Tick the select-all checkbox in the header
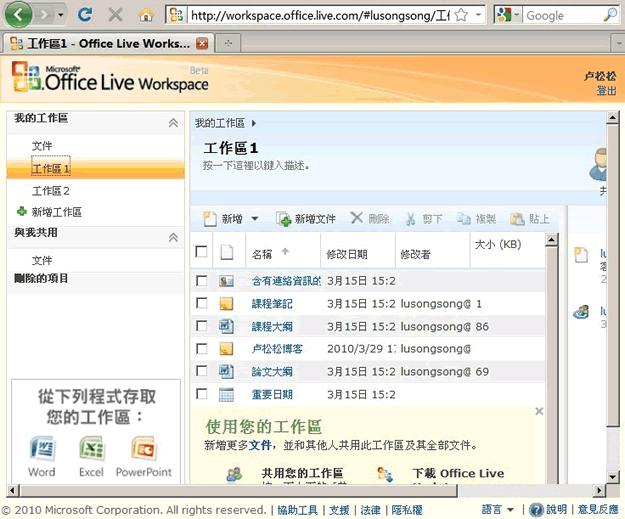The height and width of the screenshot is (519, 625). 202,252
